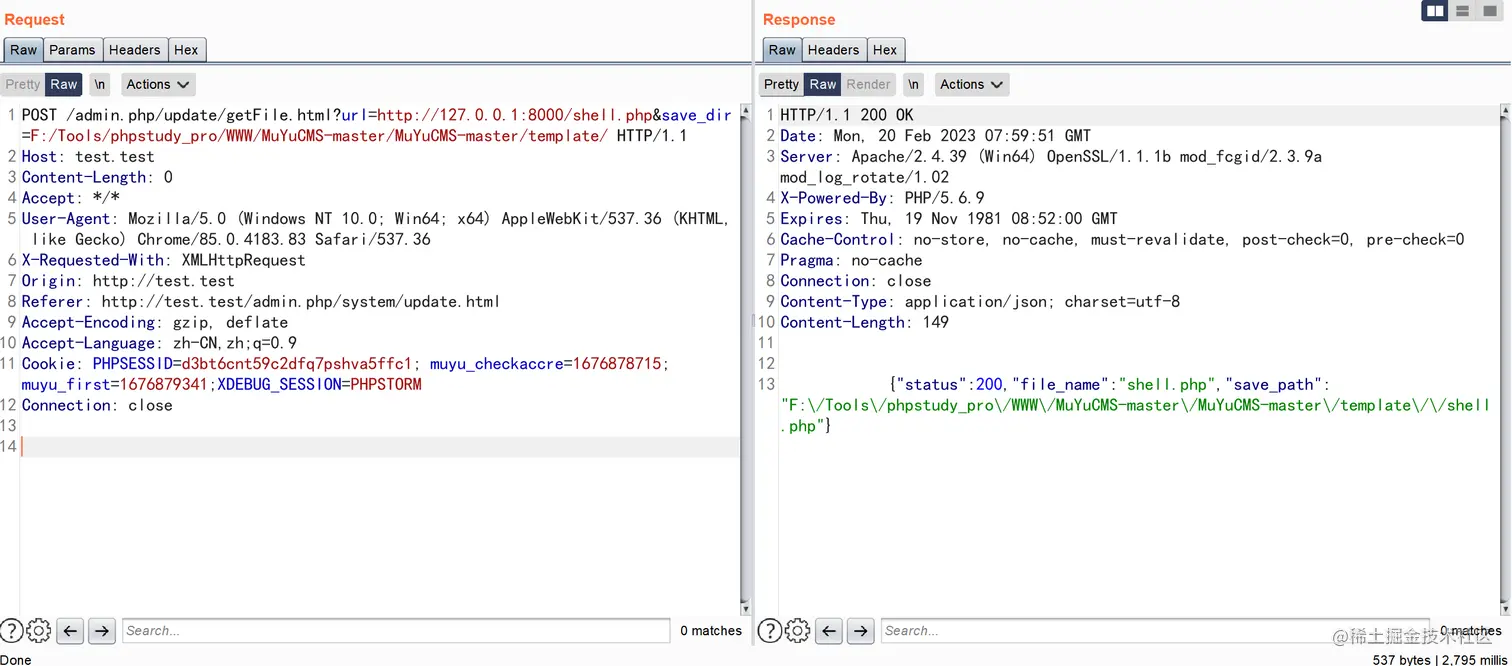Click Accept-Language header line
The width and height of the screenshot is (1512, 666).
[x=159, y=343]
